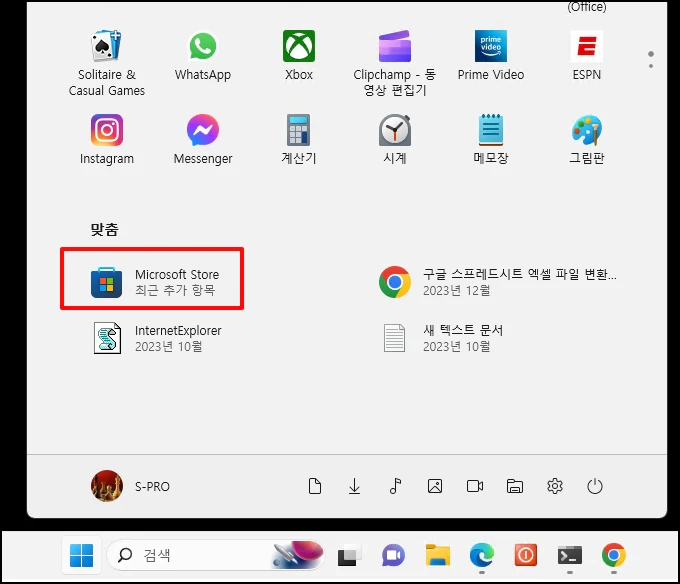Open the ESPN app
The width and height of the screenshot is (680, 584).
(587, 55)
